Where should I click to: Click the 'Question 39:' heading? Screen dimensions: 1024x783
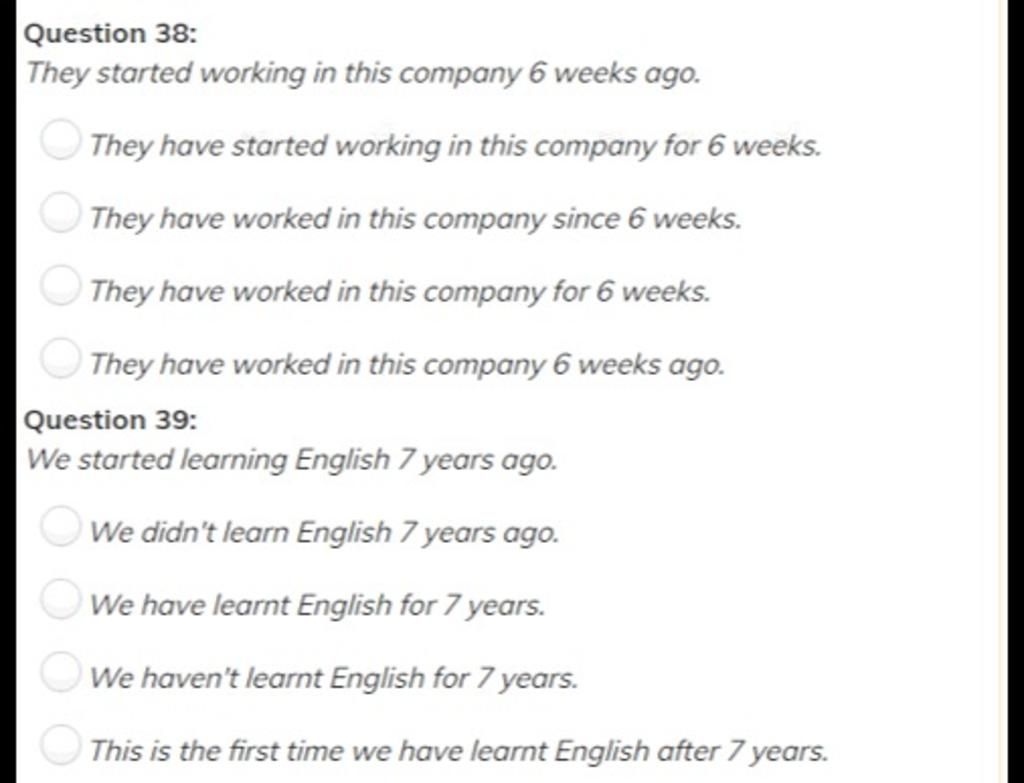[110, 420]
